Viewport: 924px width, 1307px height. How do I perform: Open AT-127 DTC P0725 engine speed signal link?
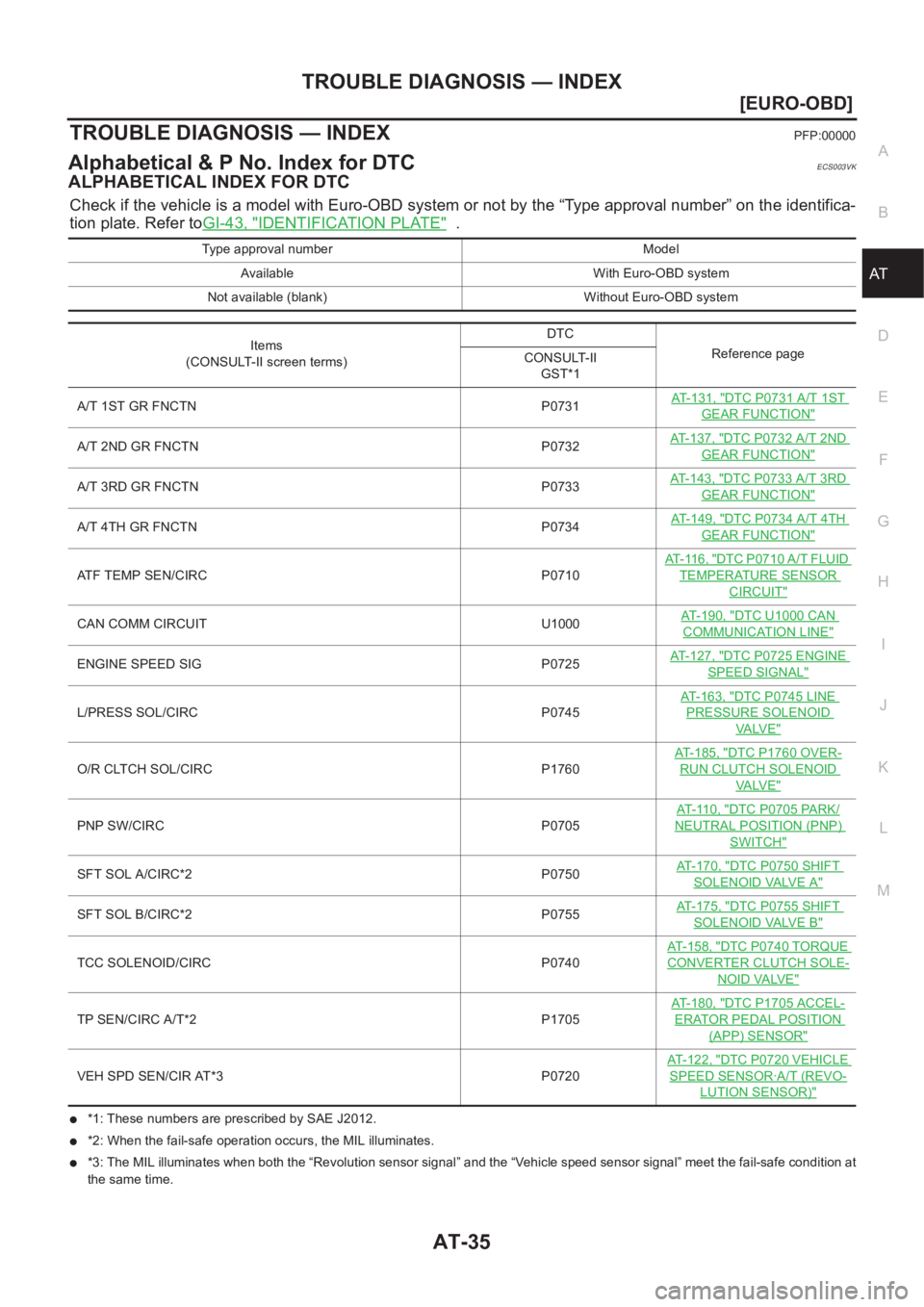758,664
